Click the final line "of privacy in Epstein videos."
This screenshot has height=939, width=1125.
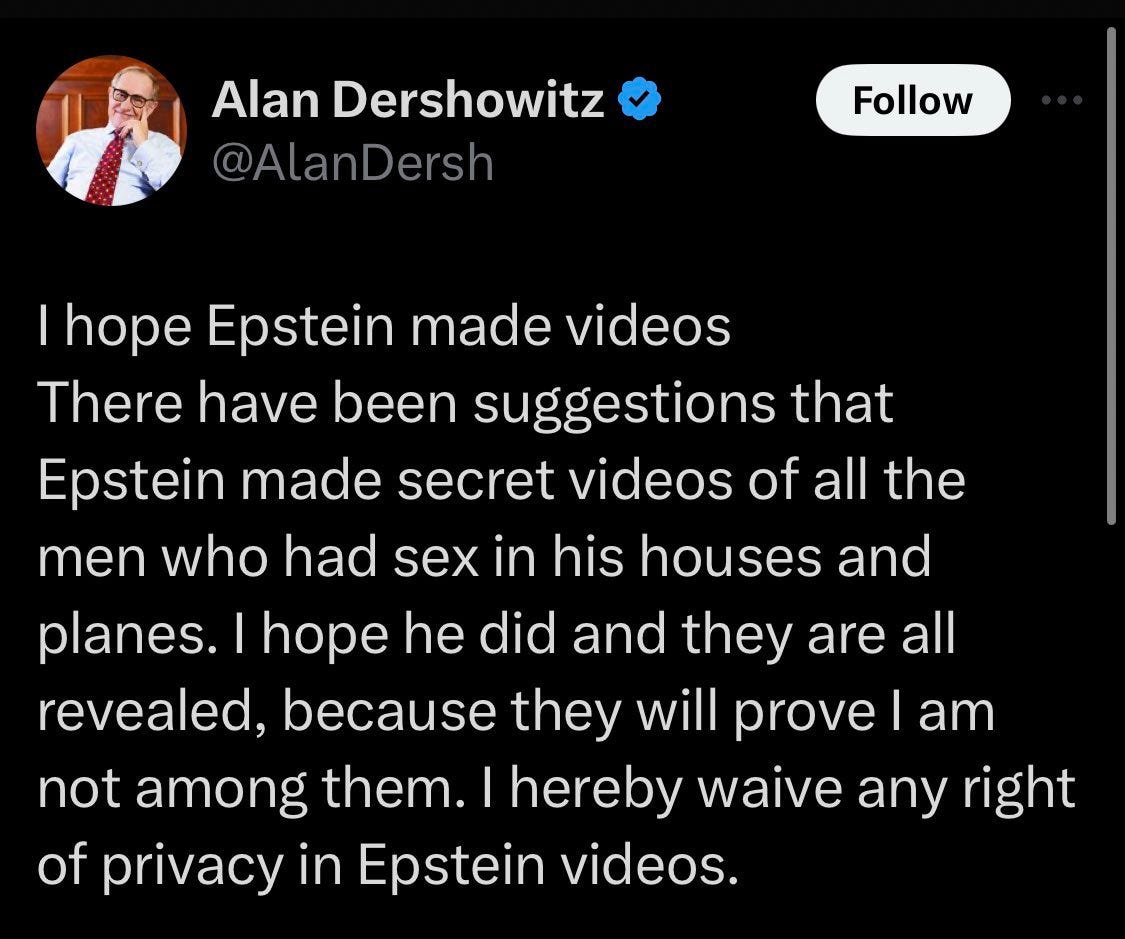pyautogui.click(x=387, y=866)
